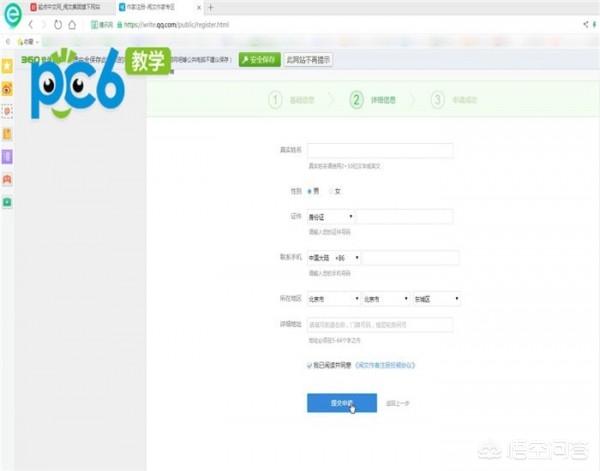Click the green 安全保存 button

click(259, 59)
